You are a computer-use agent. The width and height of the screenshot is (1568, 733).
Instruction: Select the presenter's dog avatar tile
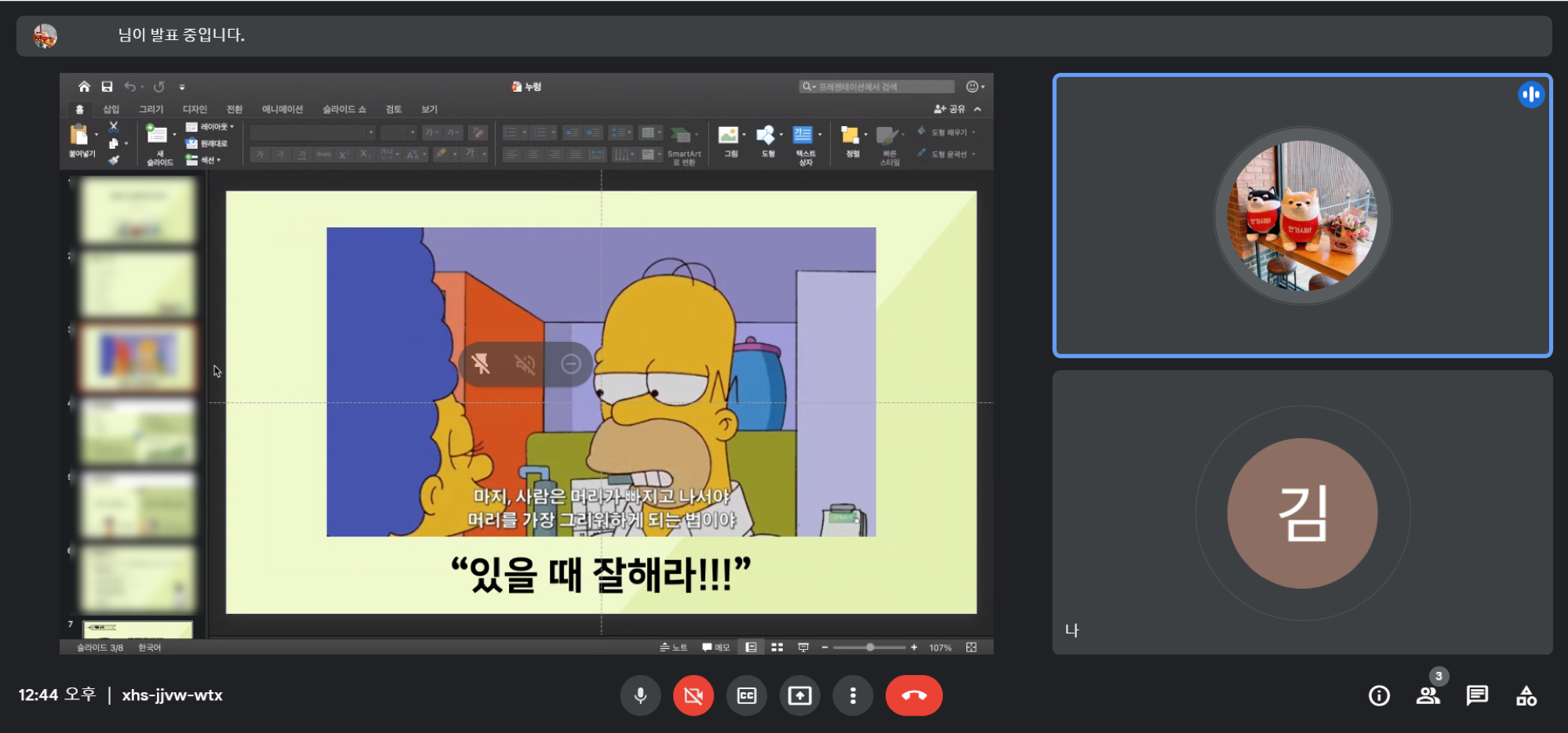tap(1302, 216)
